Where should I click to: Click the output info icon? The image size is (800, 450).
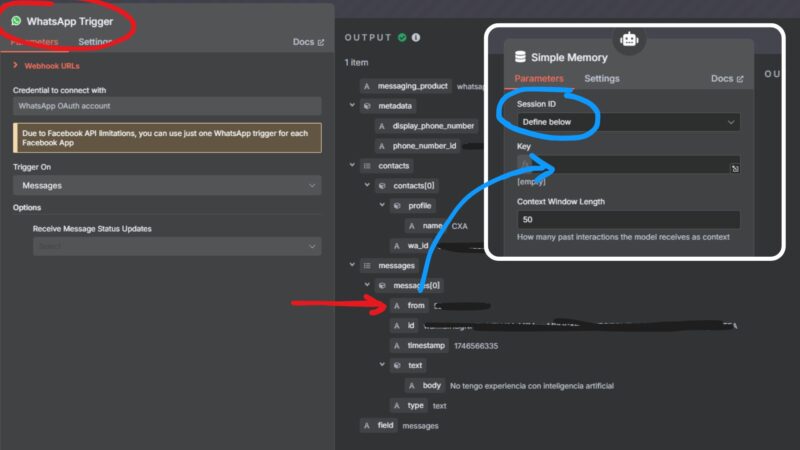coord(416,37)
